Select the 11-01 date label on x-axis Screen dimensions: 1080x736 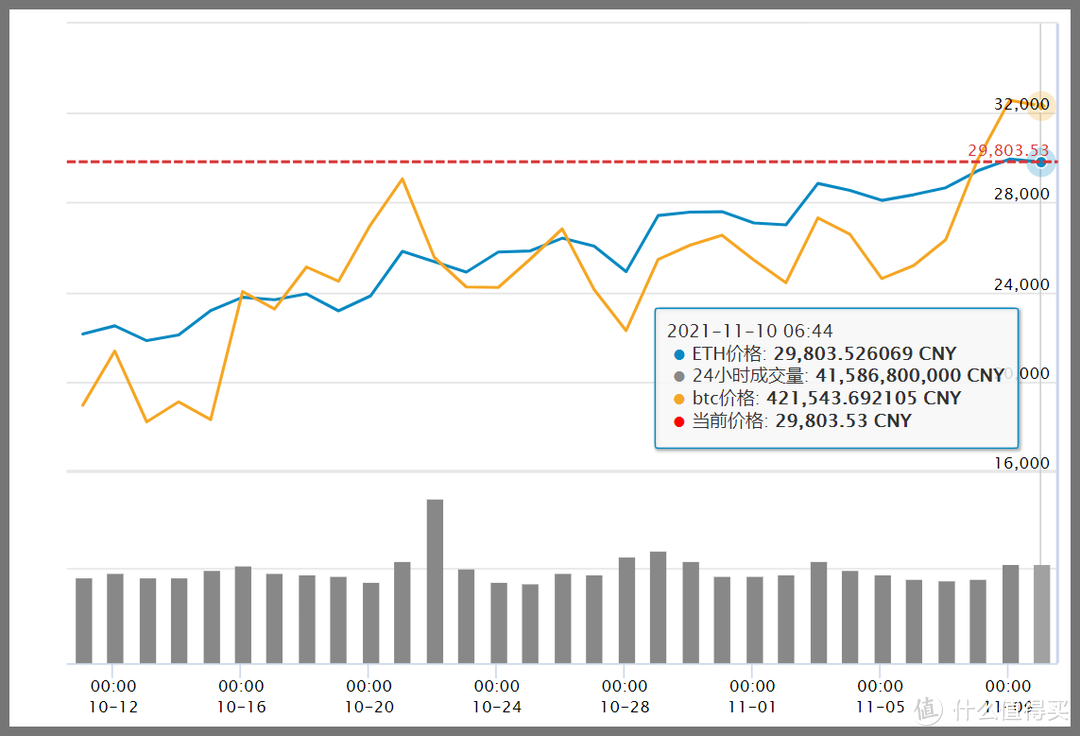[x=752, y=706]
